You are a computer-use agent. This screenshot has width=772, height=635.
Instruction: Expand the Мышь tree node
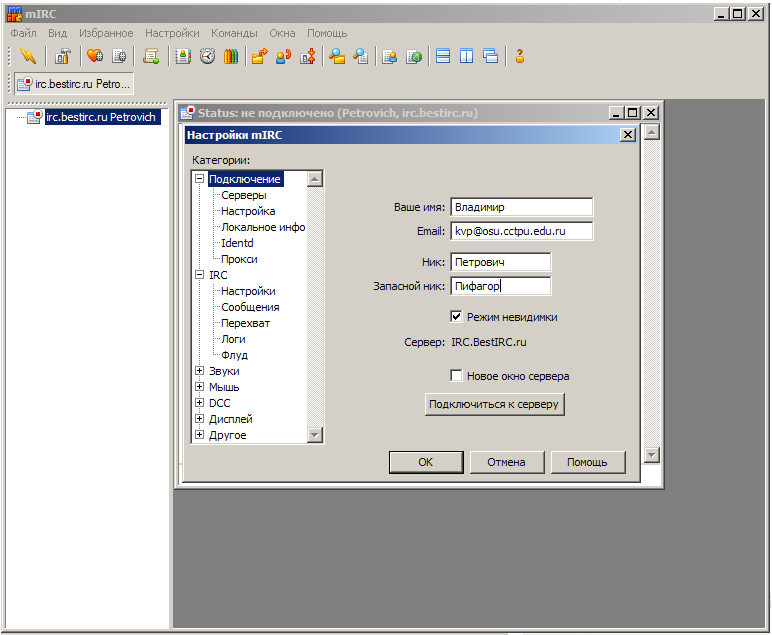point(199,387)
